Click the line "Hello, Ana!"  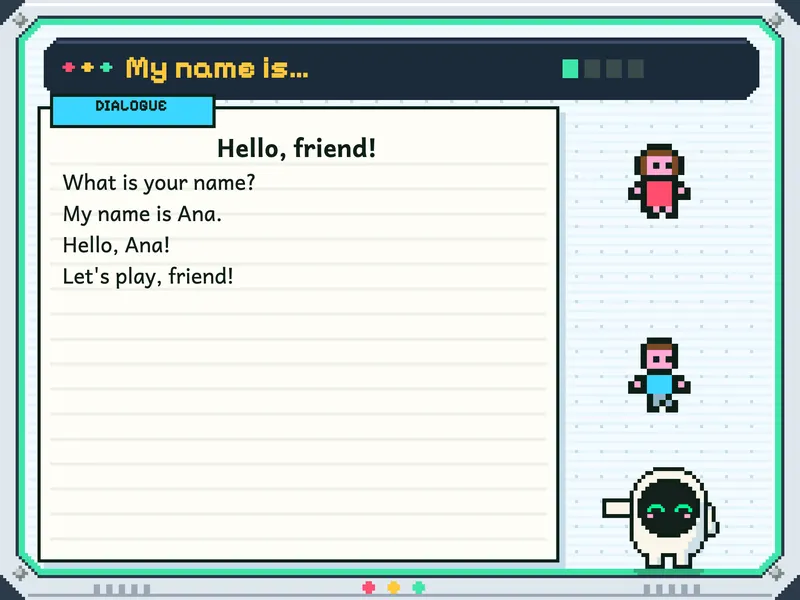click(116, 245)
